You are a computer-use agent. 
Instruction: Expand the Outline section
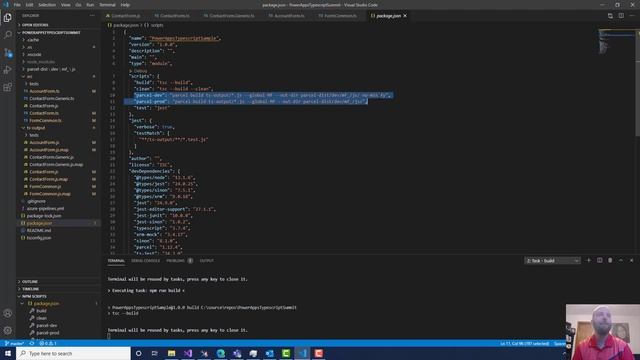(x=29, y=282)
